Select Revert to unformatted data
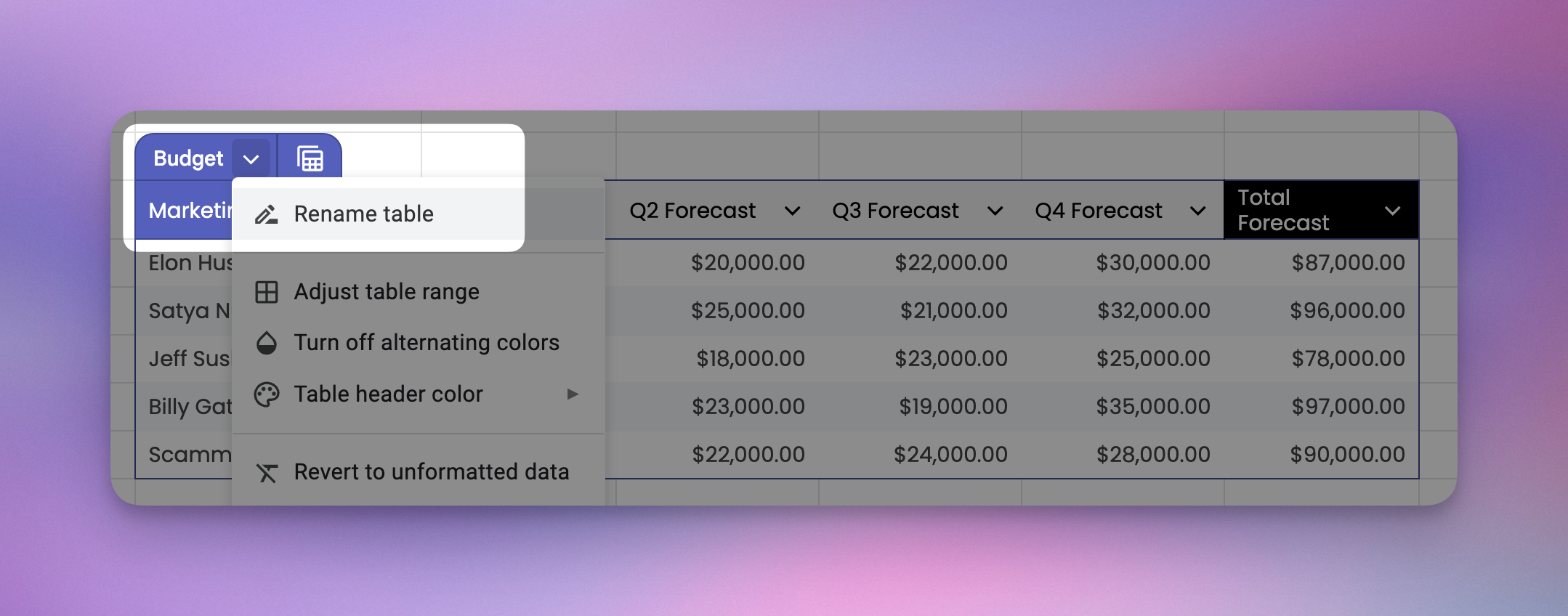 (x=431, y=472)
